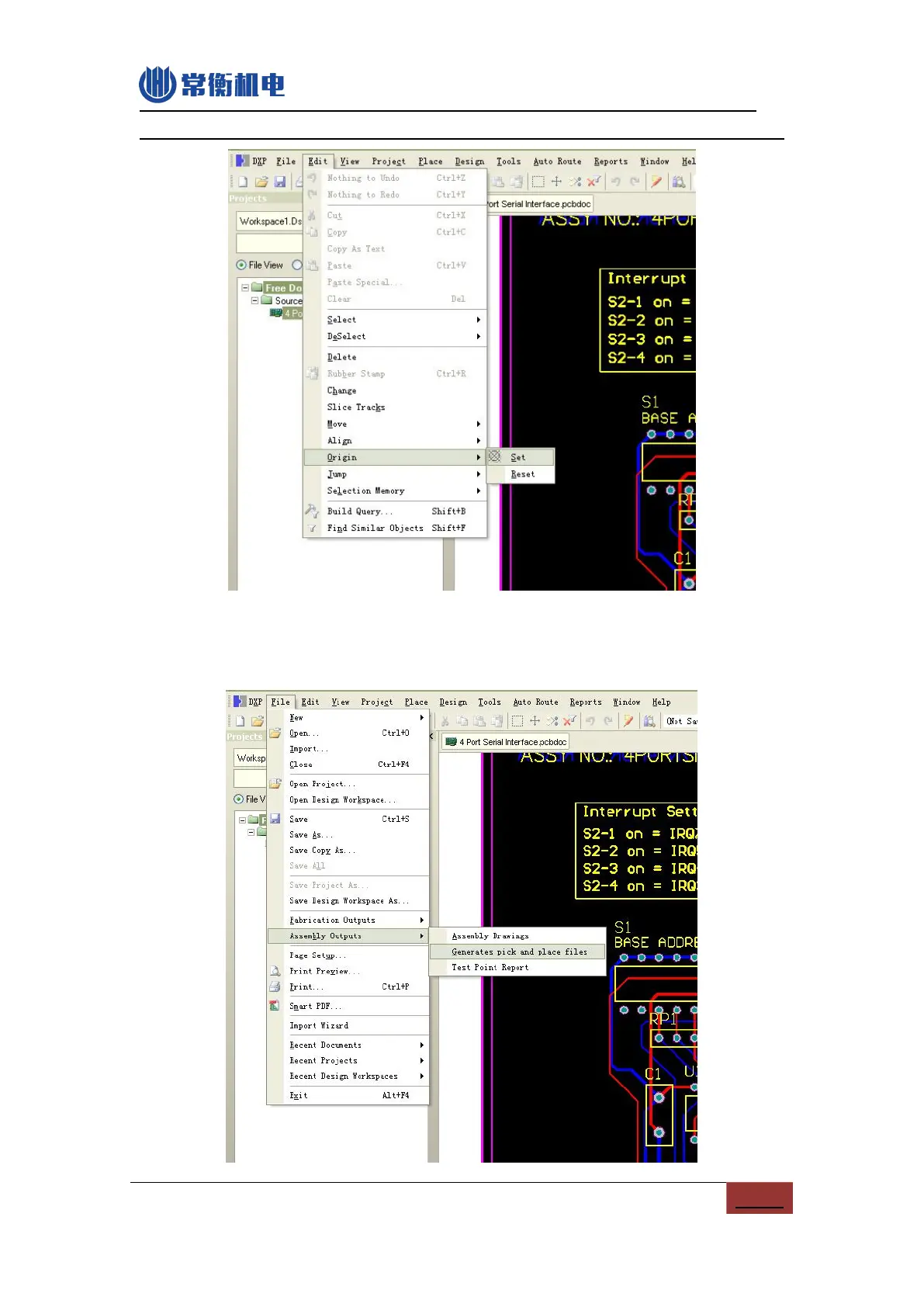Collapse Free Documents tree node in upper screenshot
Screen dimensions: 924x1307
pos(245,288)
